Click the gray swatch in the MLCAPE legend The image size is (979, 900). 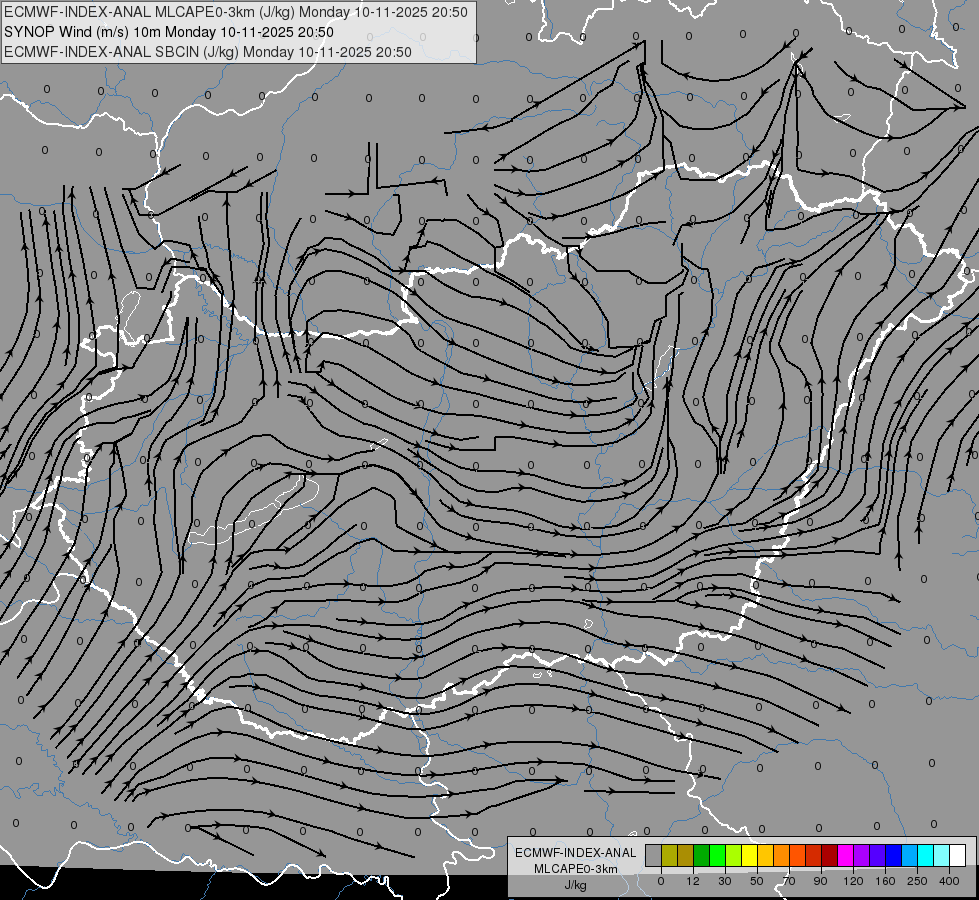coord(654,855)
